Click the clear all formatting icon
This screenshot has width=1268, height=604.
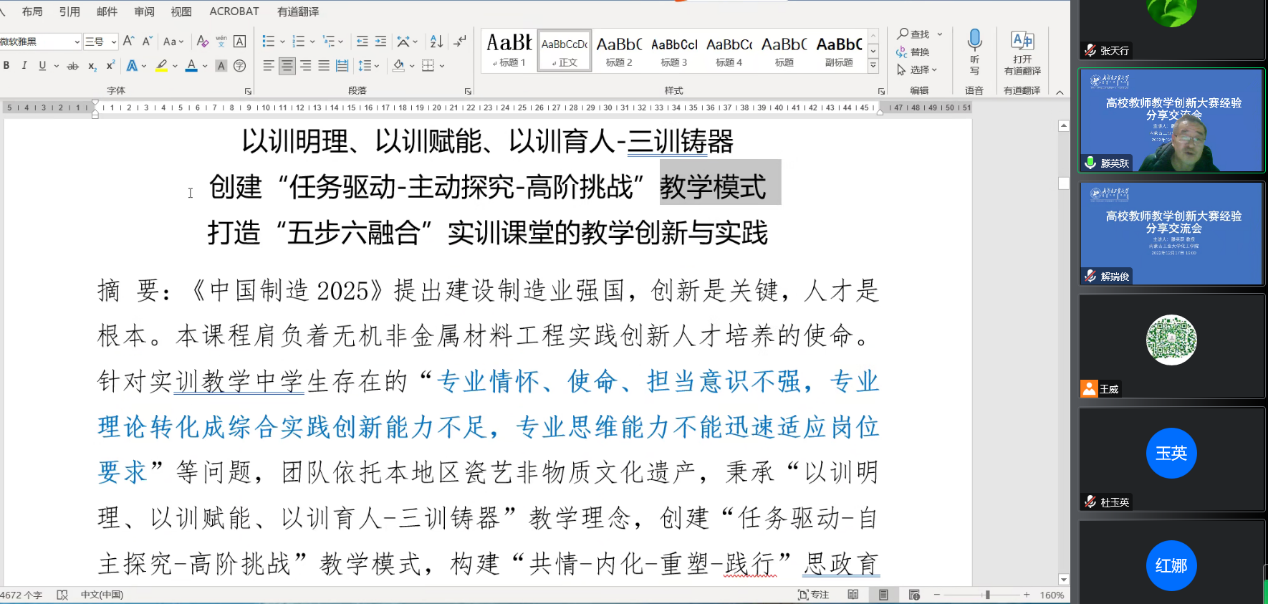203,42
